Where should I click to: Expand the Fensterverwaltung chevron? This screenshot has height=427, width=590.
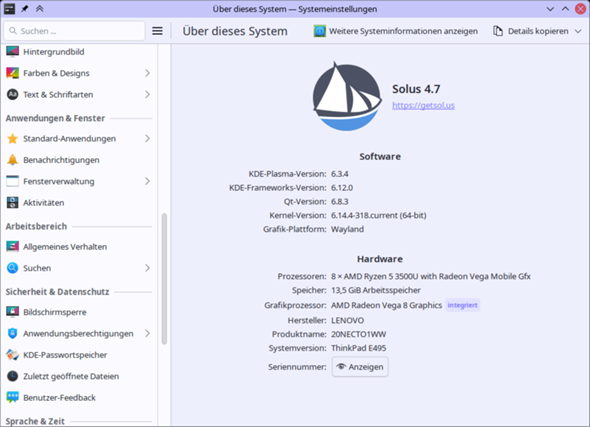147,181
